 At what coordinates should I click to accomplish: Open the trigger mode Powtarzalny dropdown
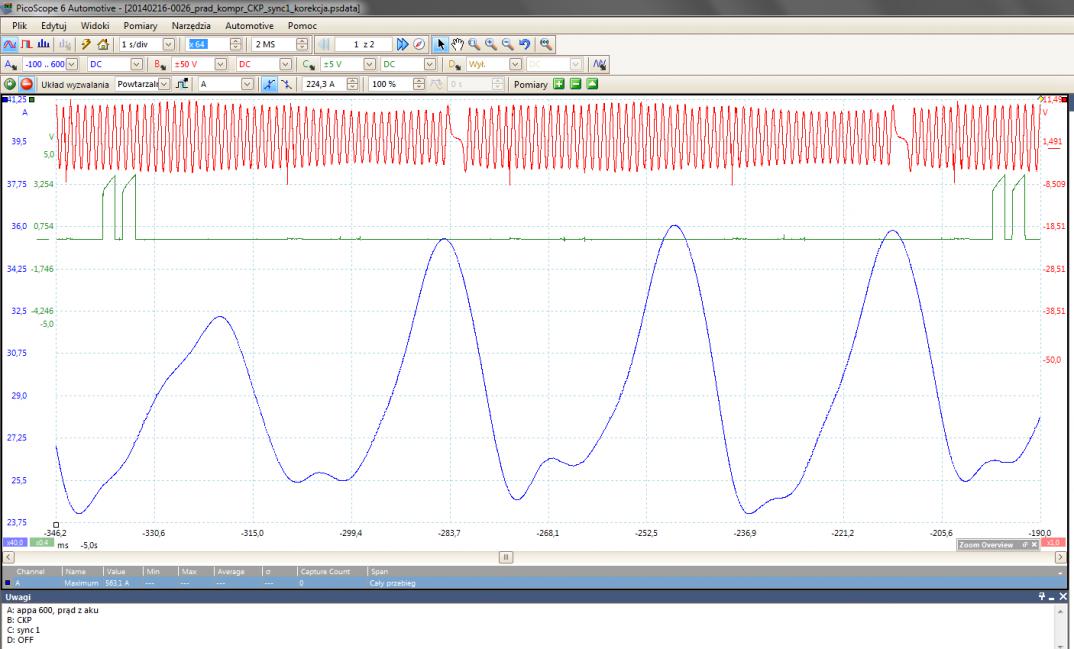[165, 85]
